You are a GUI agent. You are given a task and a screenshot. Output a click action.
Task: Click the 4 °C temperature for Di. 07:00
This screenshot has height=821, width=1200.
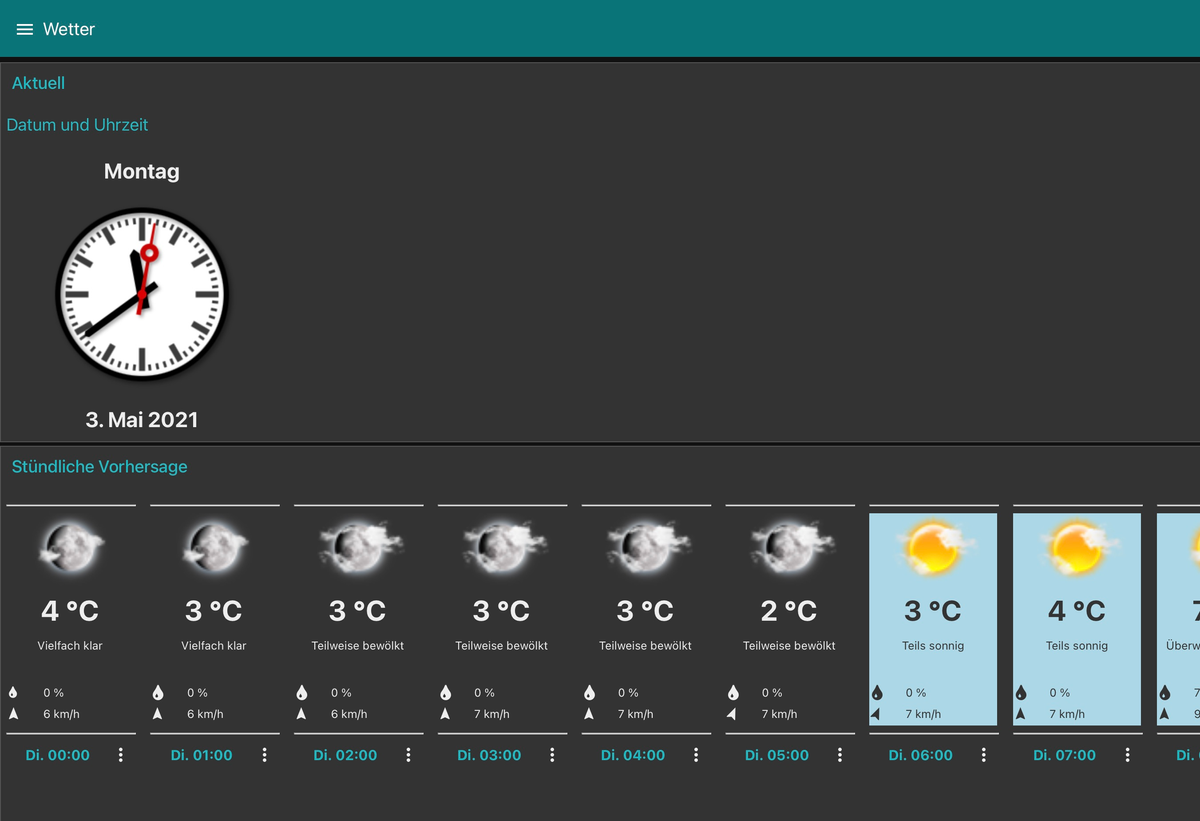(1077, 610)
